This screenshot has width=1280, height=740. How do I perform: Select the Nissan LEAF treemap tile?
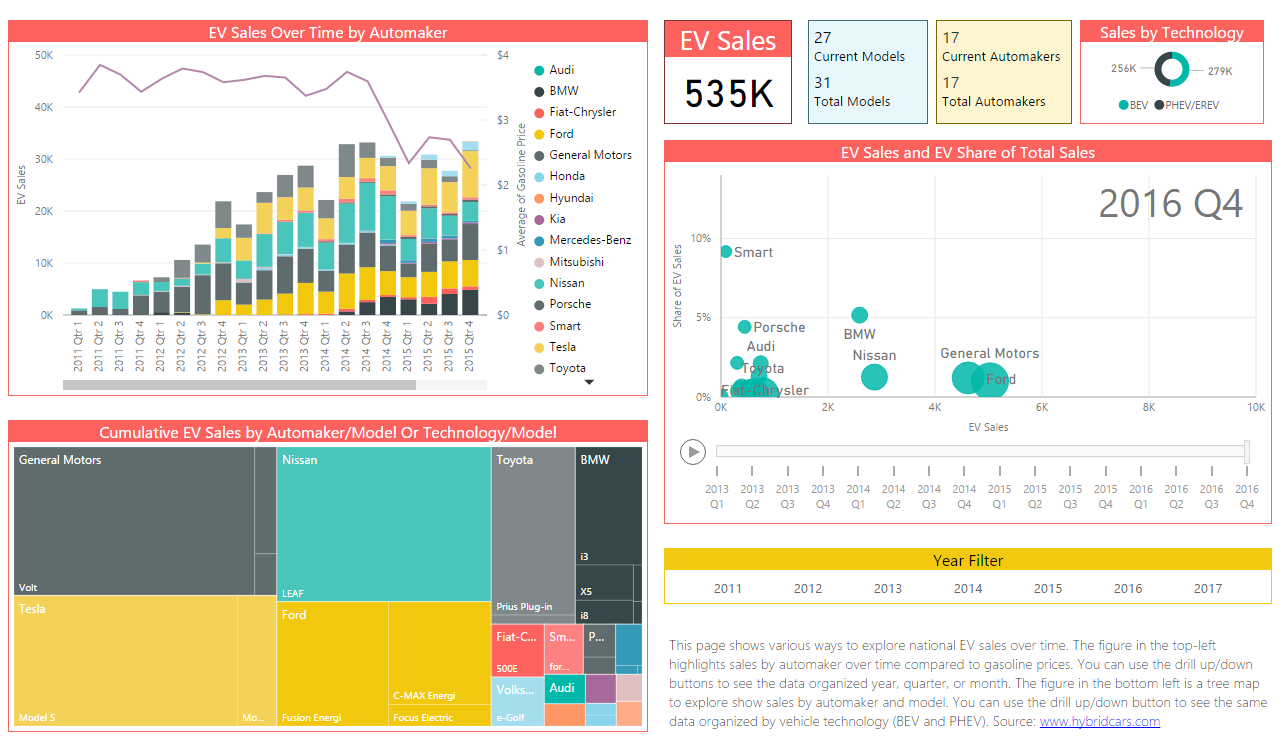383,524
